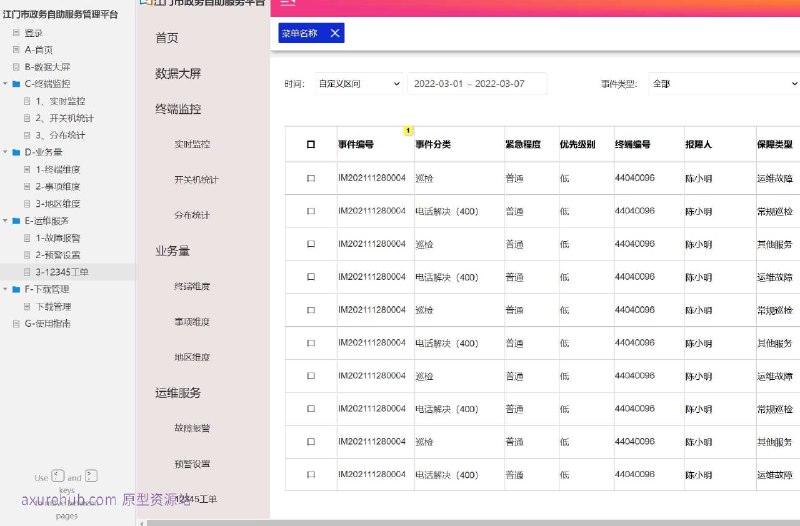Screen dimensions: 800x526
Task: Collapse the D-业务量 tree node arrow
Action: point(5,152)
